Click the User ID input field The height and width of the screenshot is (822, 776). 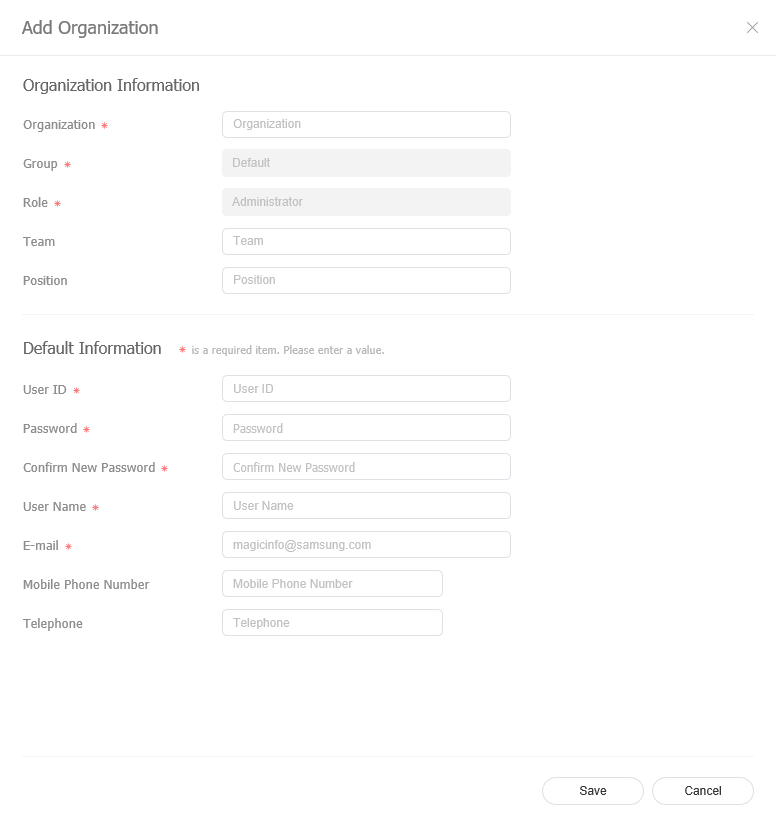[365, 388]
